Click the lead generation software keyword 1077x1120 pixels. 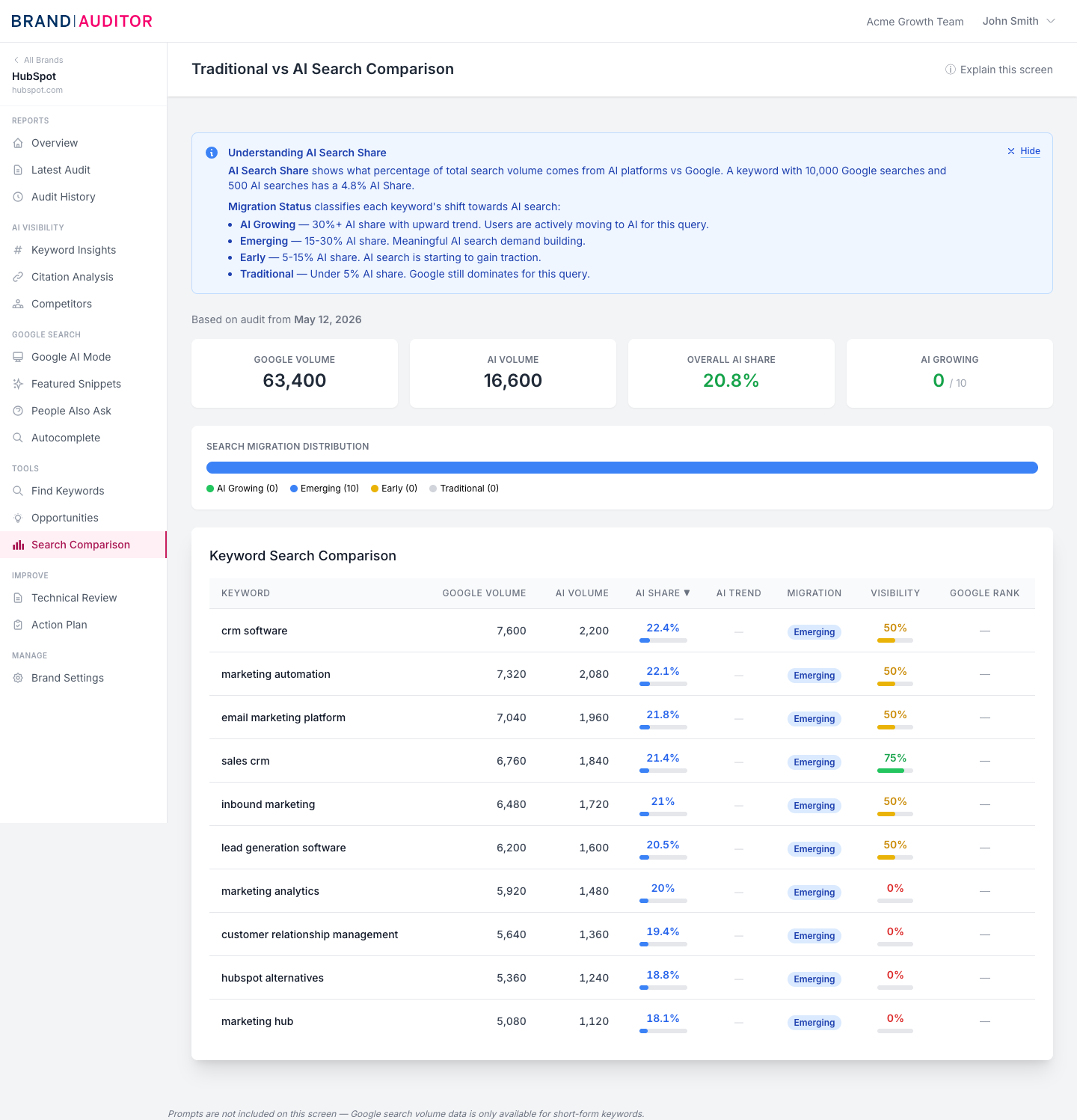[283, 848]
